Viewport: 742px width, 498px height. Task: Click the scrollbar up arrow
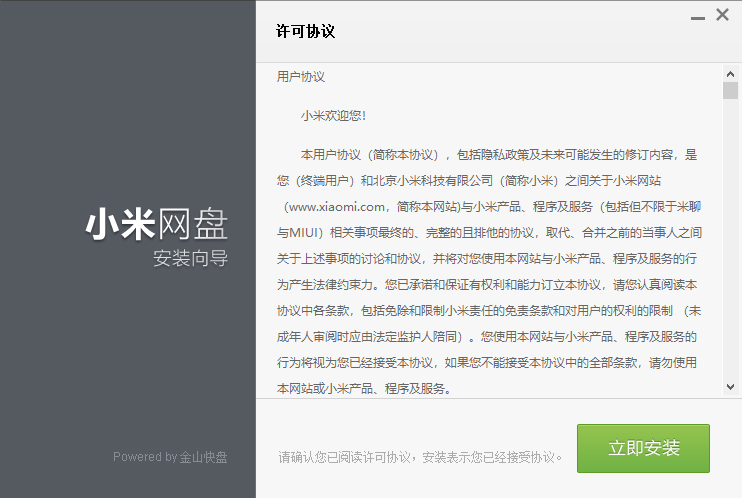click(x=730, y=74)
